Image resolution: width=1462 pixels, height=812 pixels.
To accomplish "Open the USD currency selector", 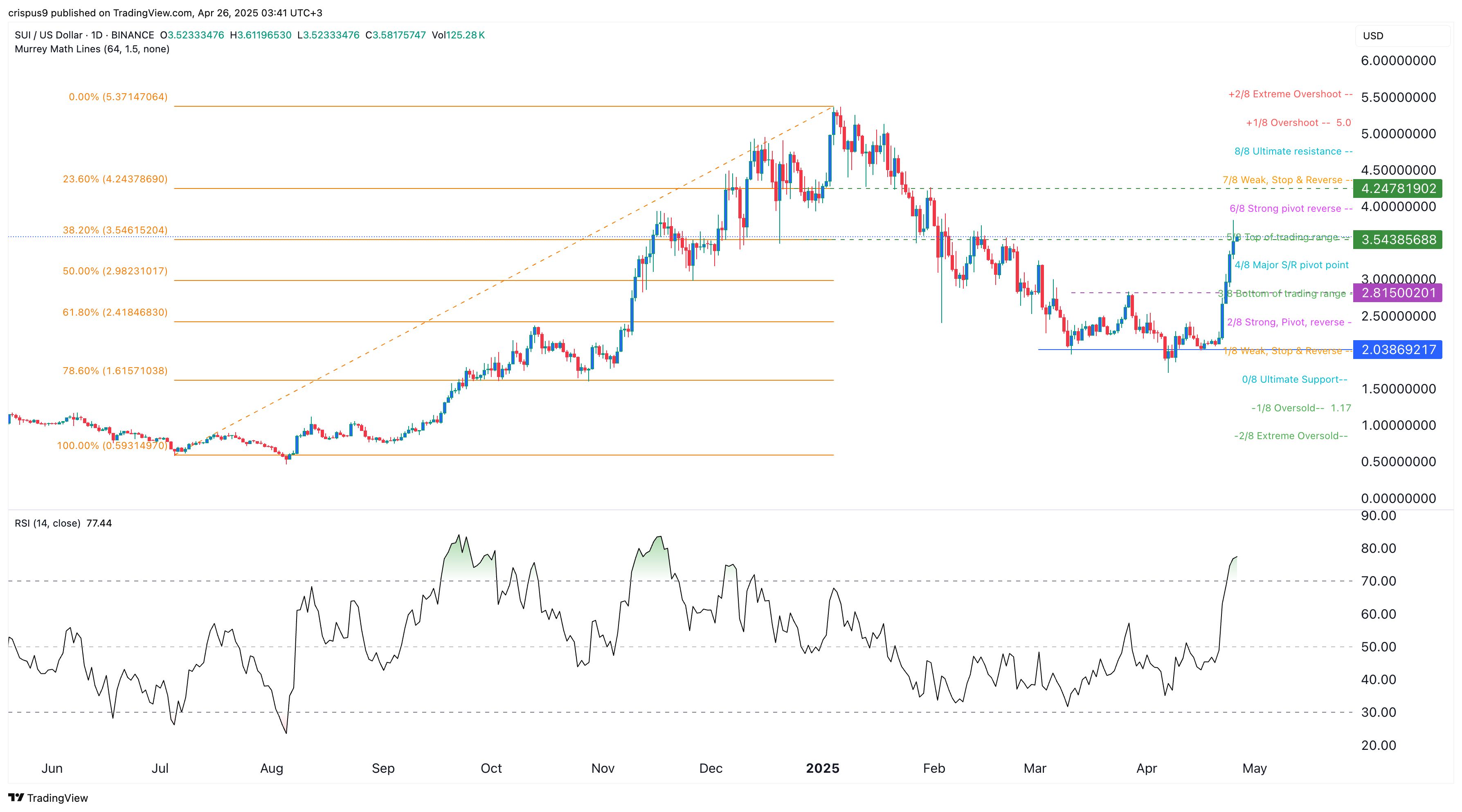I will point(1373,36).
